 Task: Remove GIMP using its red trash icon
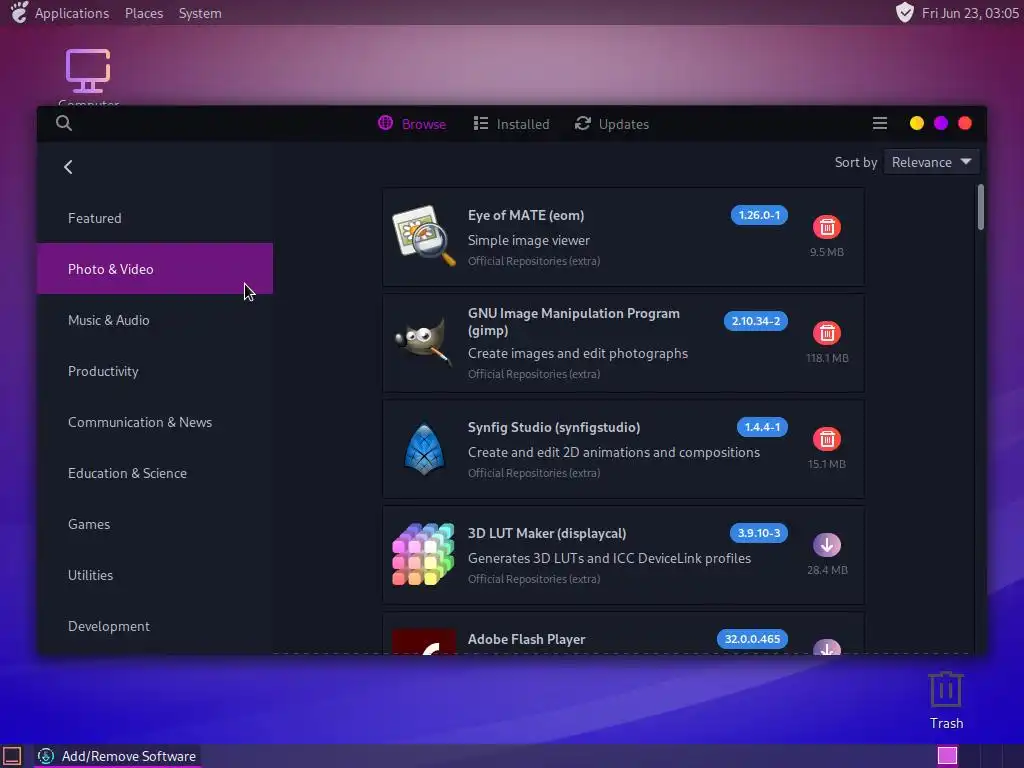pos(827,333)
